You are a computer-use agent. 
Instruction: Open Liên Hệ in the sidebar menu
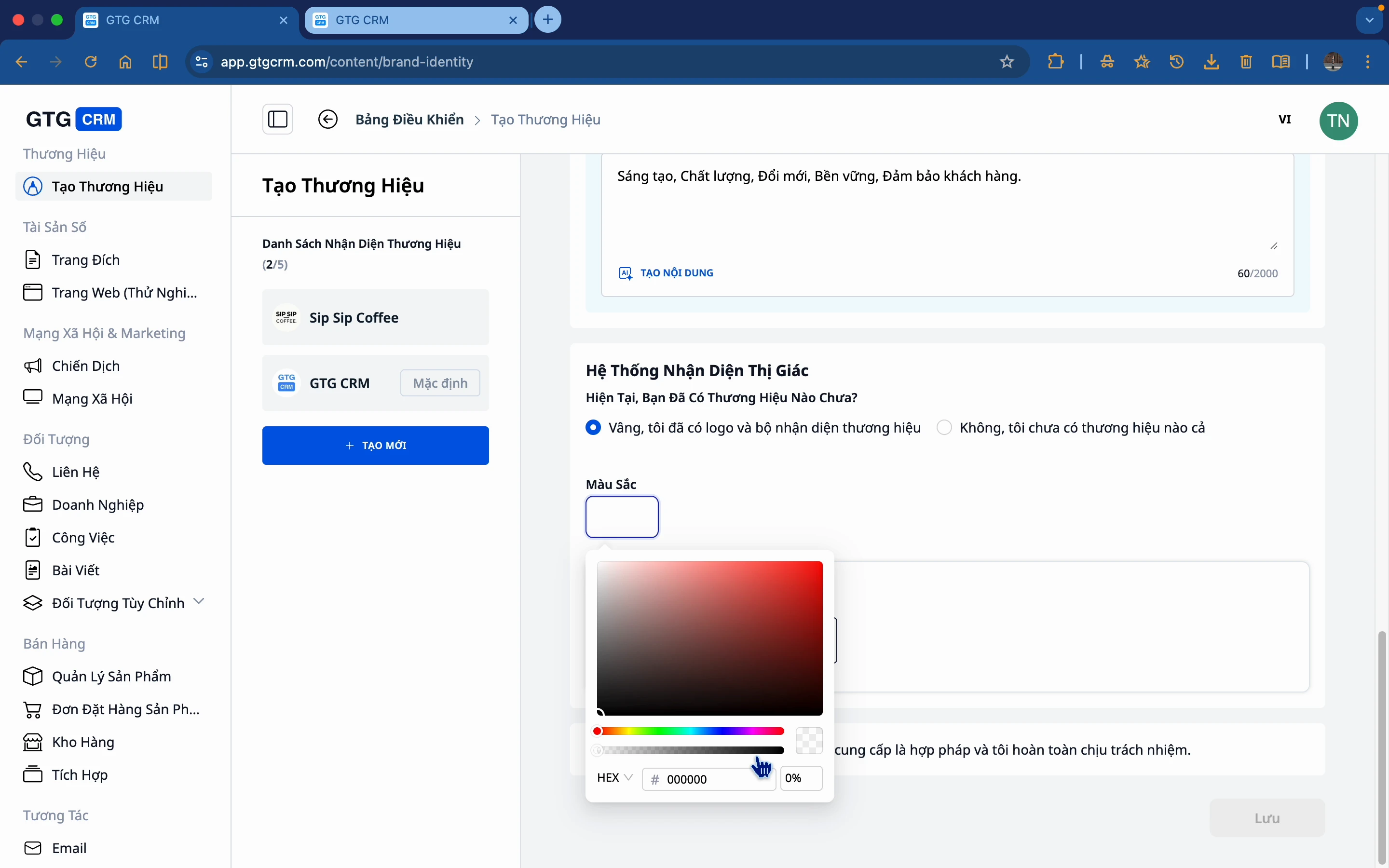pos(75,472)
